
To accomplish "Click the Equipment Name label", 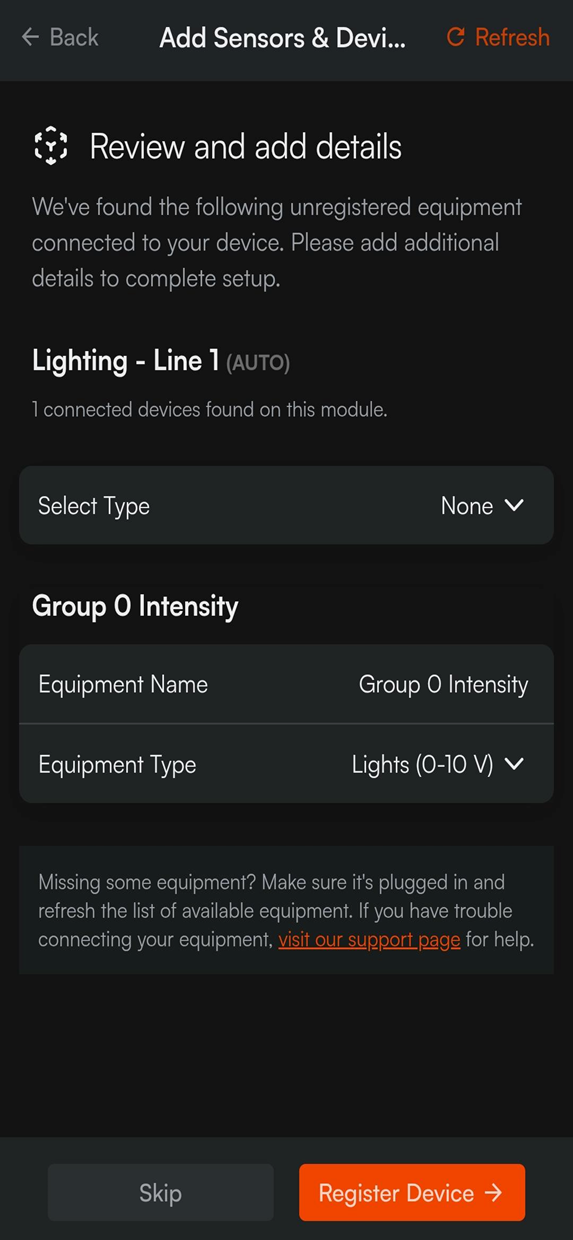I will click(123, 685).
